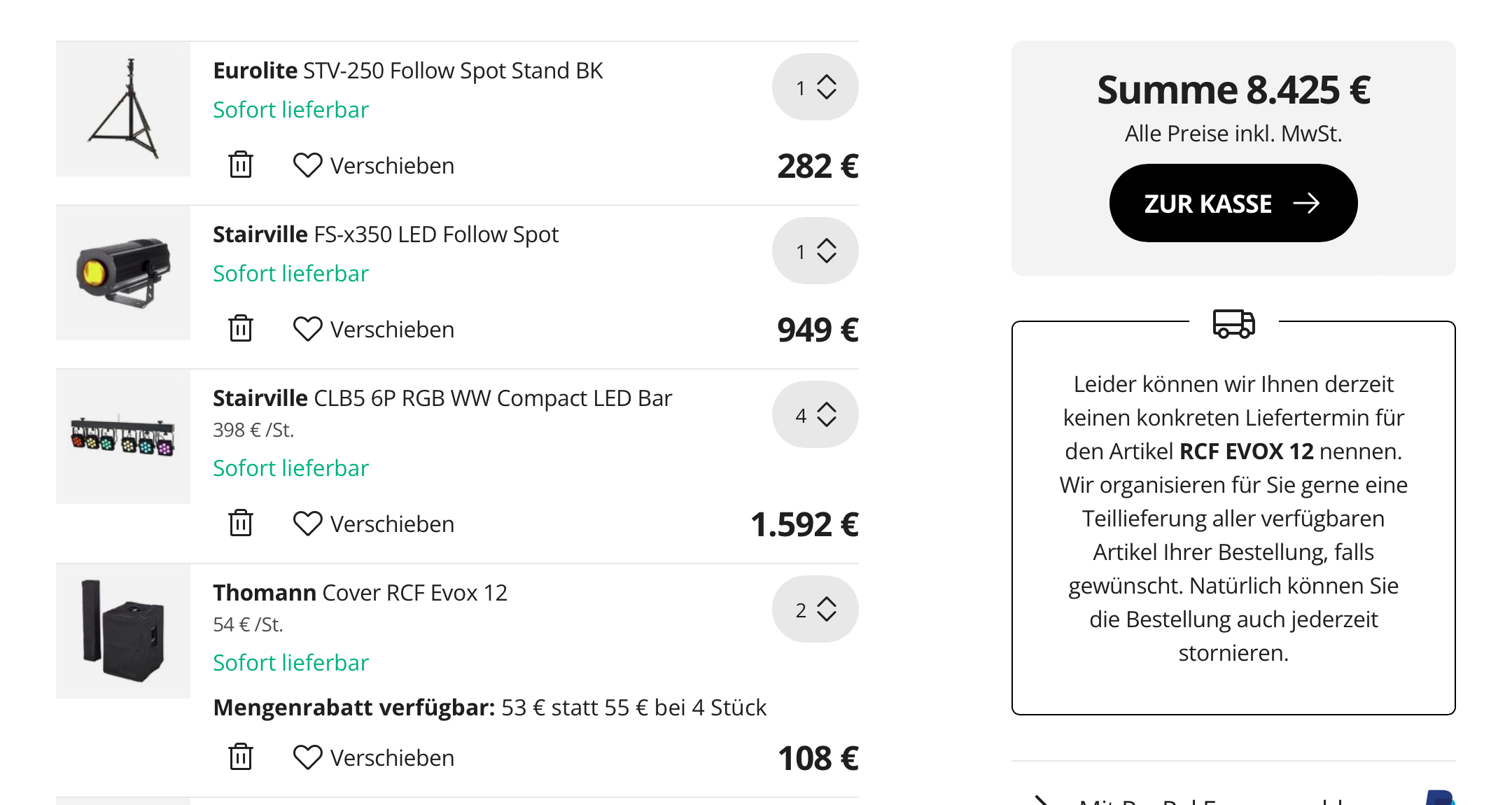
Task: Click the tripod stand product thumbnail
Action: (123, 109)
